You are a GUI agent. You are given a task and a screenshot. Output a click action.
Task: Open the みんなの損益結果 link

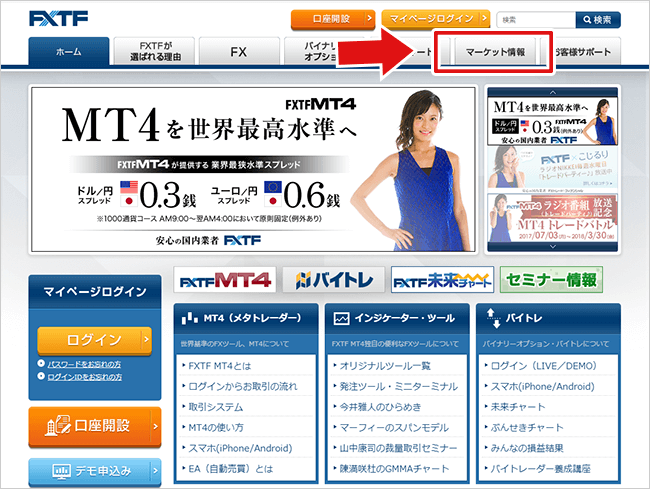527,448
